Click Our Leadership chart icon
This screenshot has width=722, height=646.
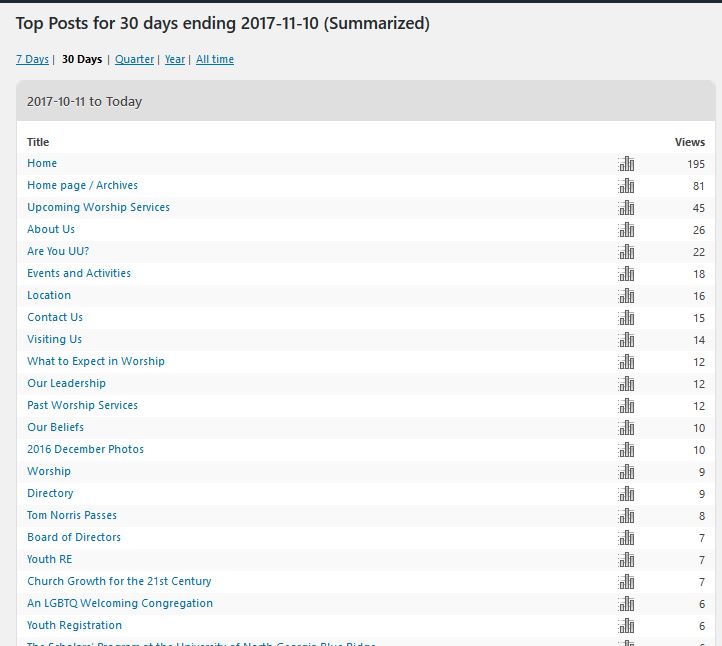(x=626, y=384)
